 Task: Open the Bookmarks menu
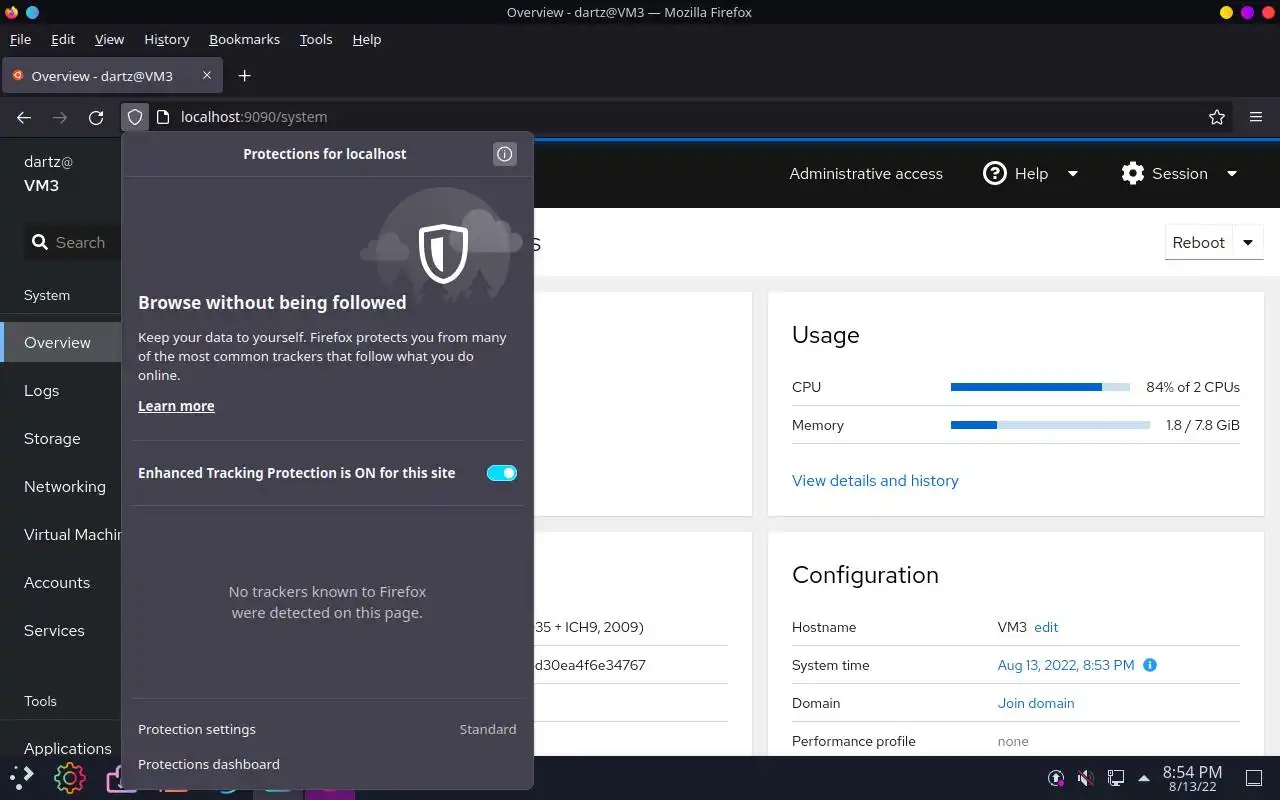(244, 39)
